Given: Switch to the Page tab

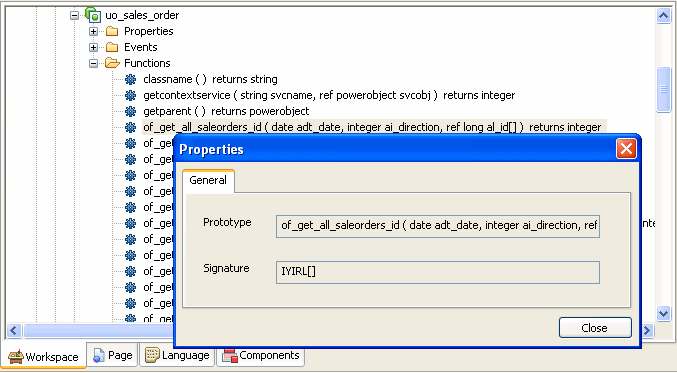Looking at the screenshot, I should click(112, 355).
